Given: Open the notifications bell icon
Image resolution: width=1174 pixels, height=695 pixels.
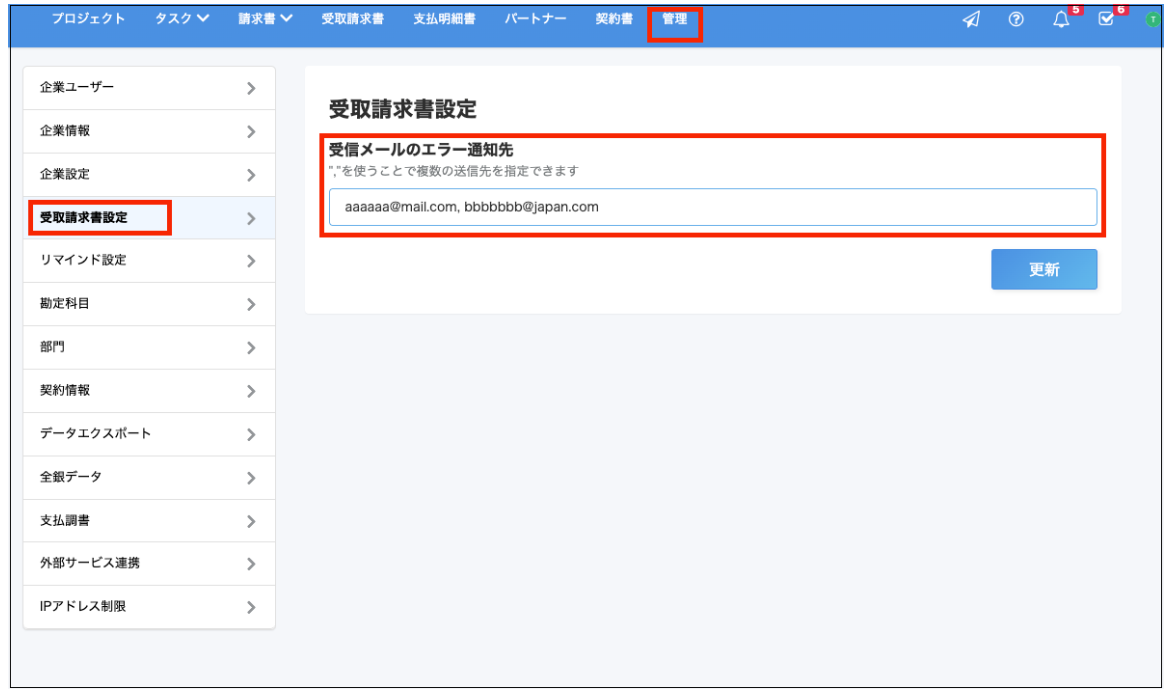Looking at the screenshot, I should 1061,19.
